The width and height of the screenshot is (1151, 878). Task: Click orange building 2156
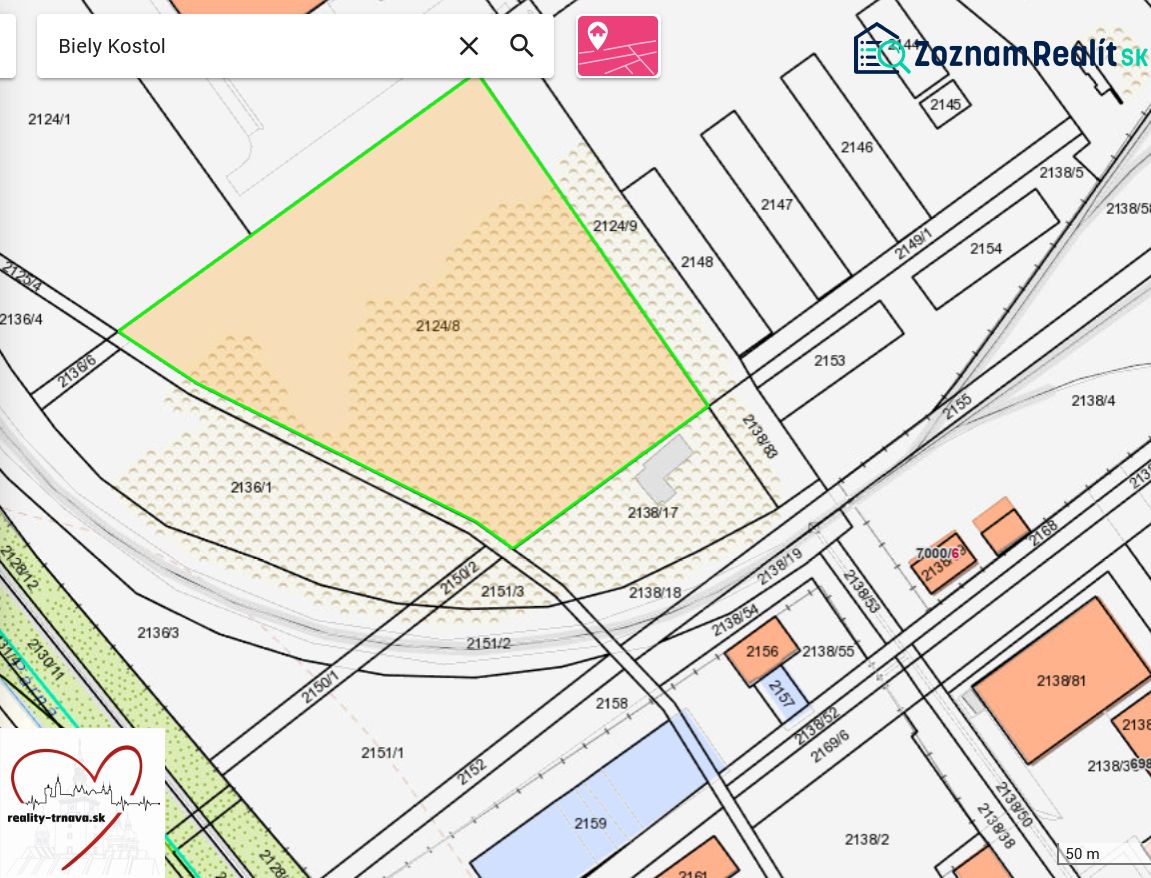coord(762,651)
